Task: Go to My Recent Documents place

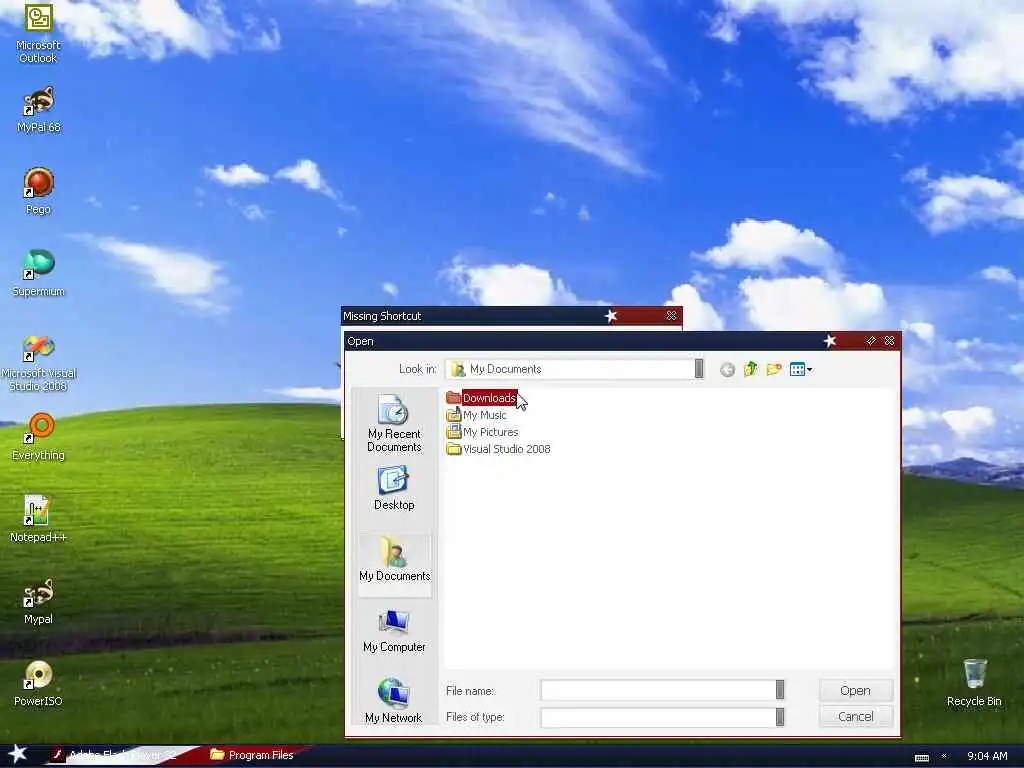Action: pos(394,423)
